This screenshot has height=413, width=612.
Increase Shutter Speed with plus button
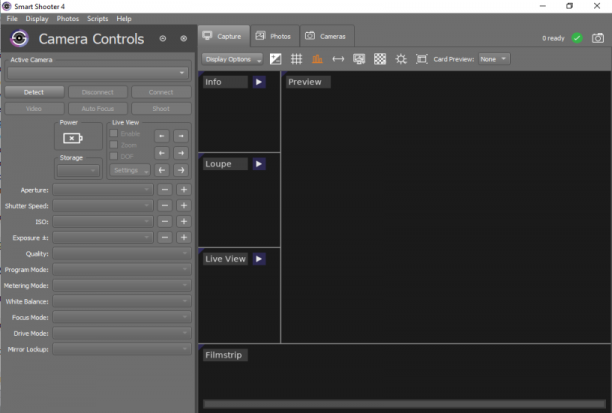(x=184, y=206)
